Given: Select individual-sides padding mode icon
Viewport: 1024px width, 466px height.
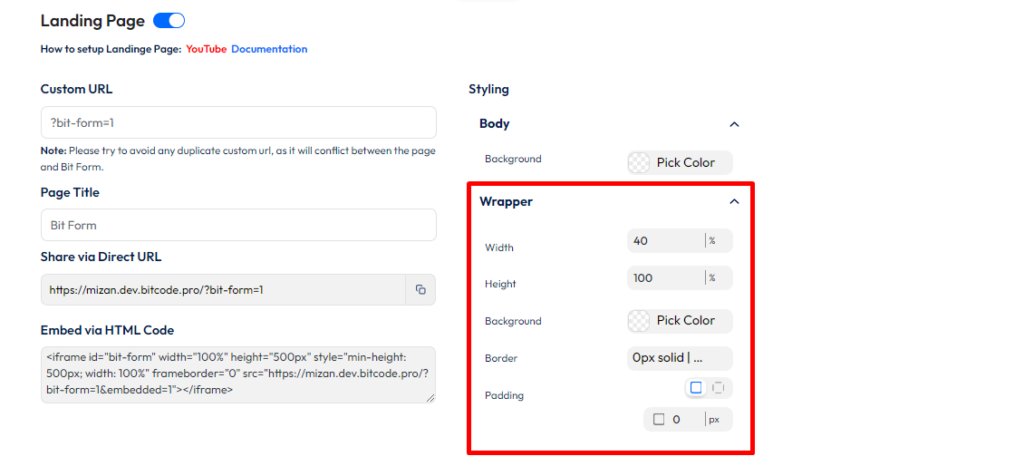Looking at the screenshot, I should pyautogui.click(x=718, y=388).
